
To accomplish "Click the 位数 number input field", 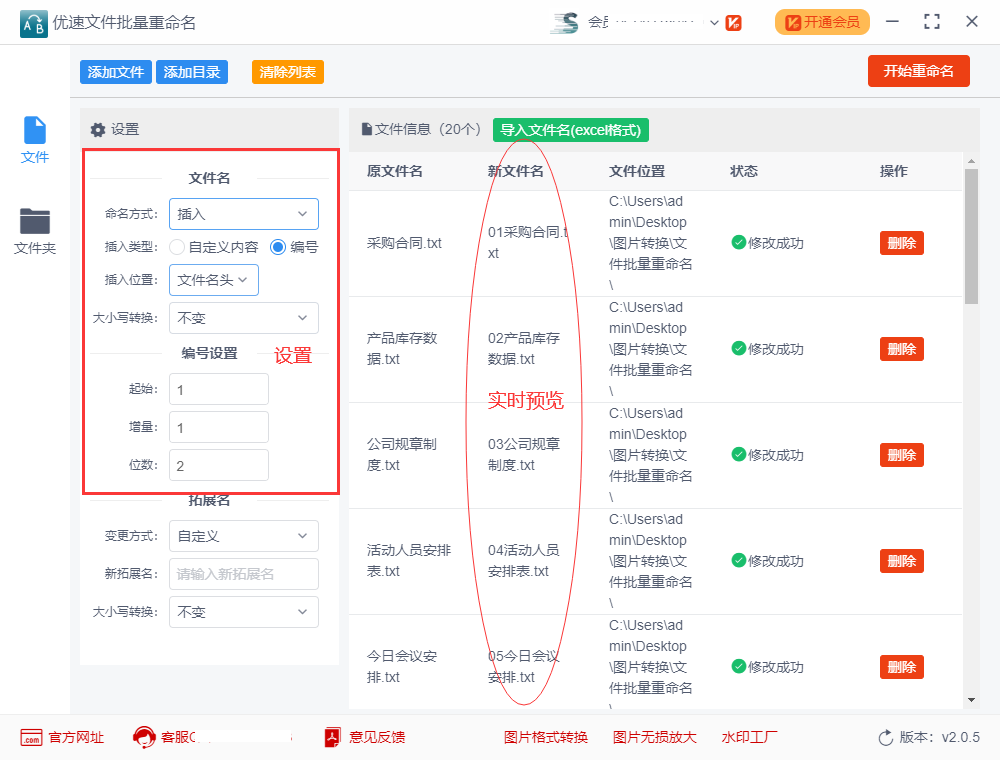I will (x=219, y=465).
